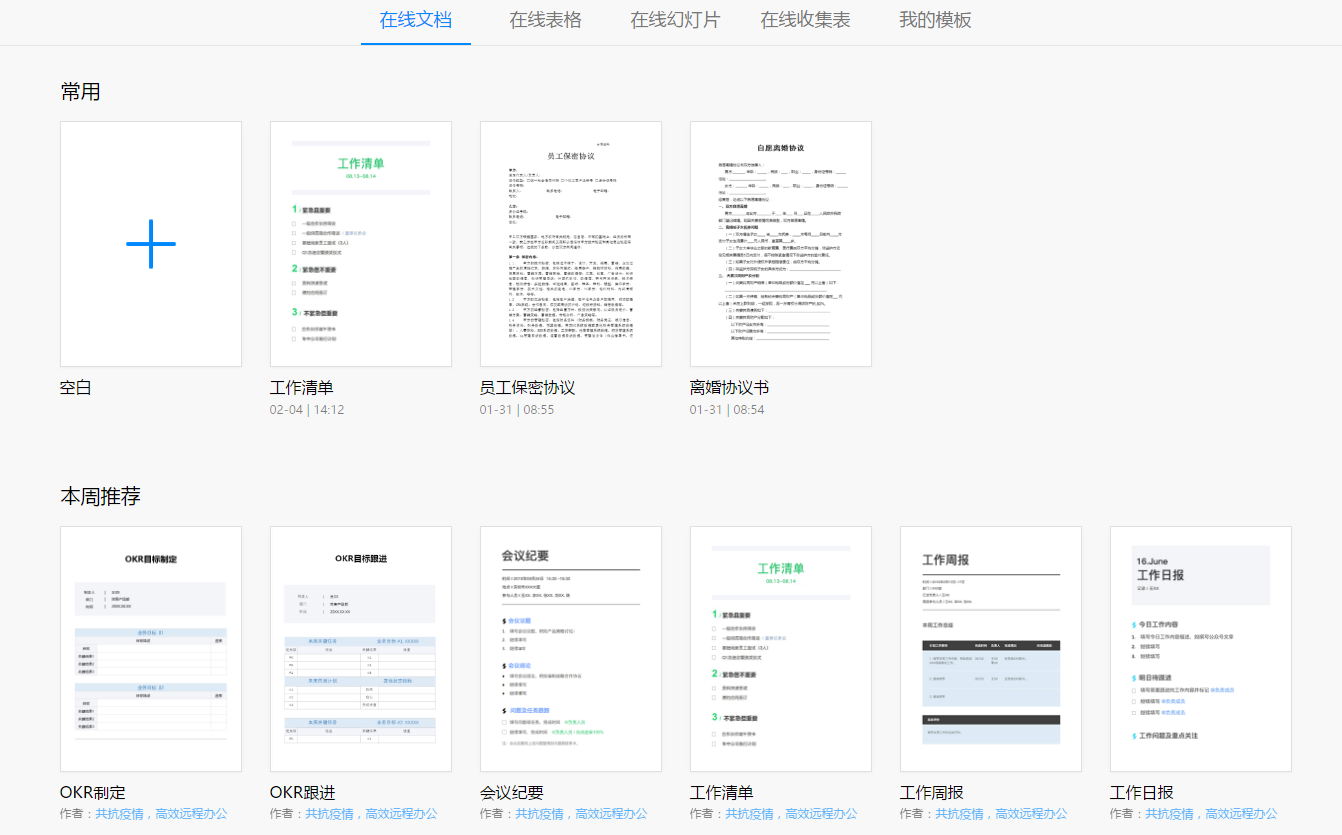Open the 工作日报 template
This screenshot has height=835, width=1342.
pyautogui.click(x=1200, y=648)
